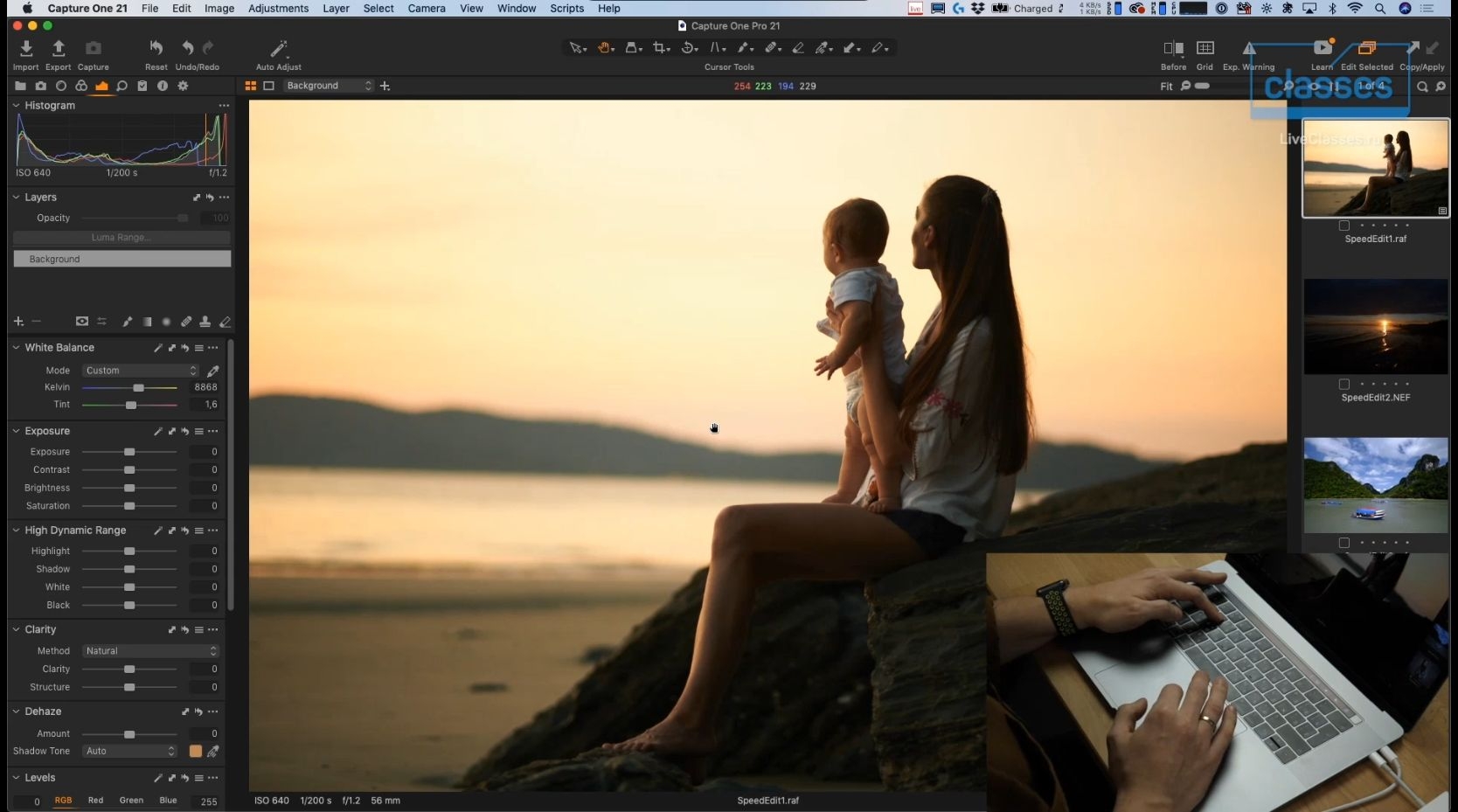The width and height of the screenshot is (1458, 812).
Task: Select the Pointer cursor tool
Action: point(576,48)
